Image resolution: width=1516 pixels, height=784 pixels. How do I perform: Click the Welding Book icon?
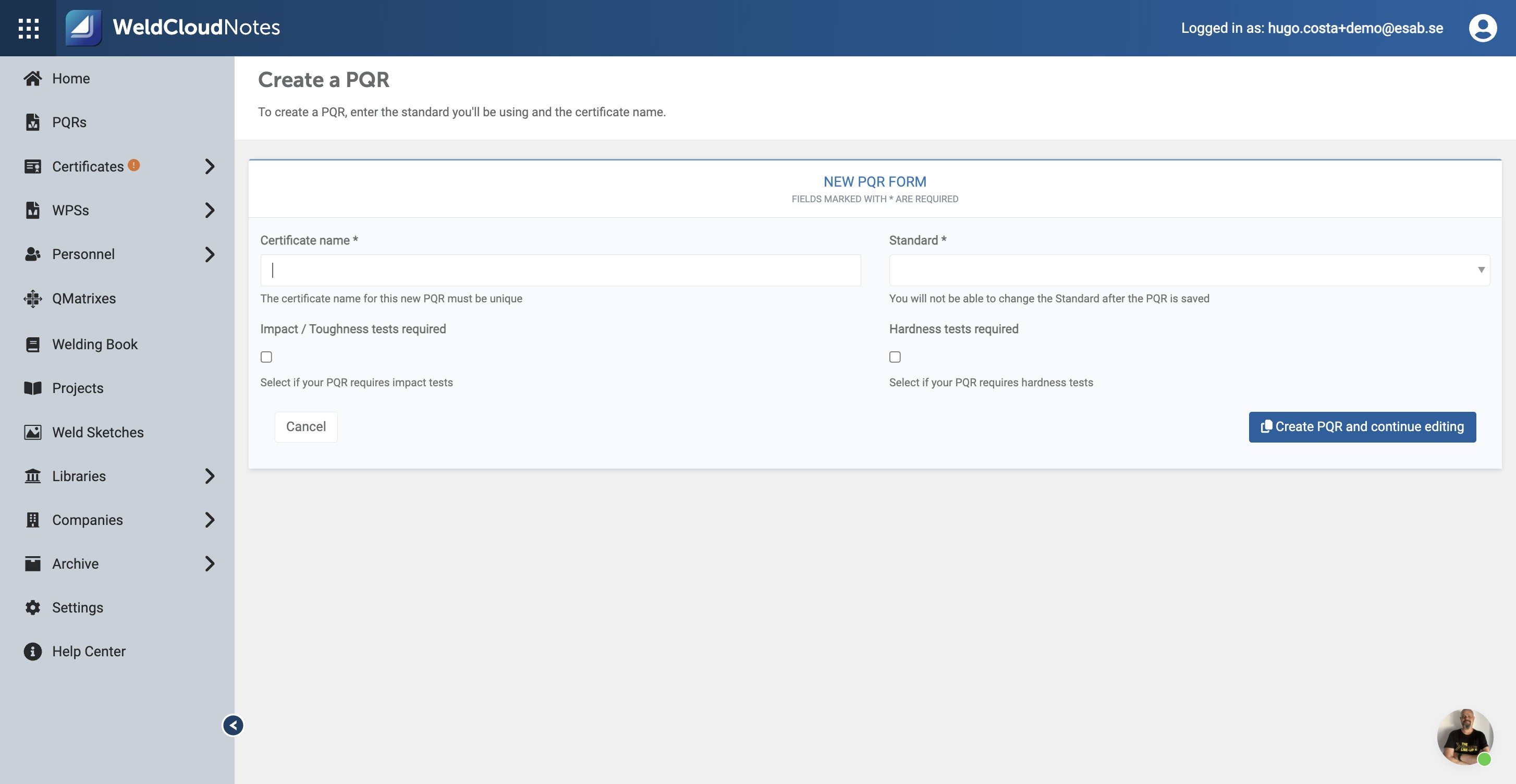point(33,345)
